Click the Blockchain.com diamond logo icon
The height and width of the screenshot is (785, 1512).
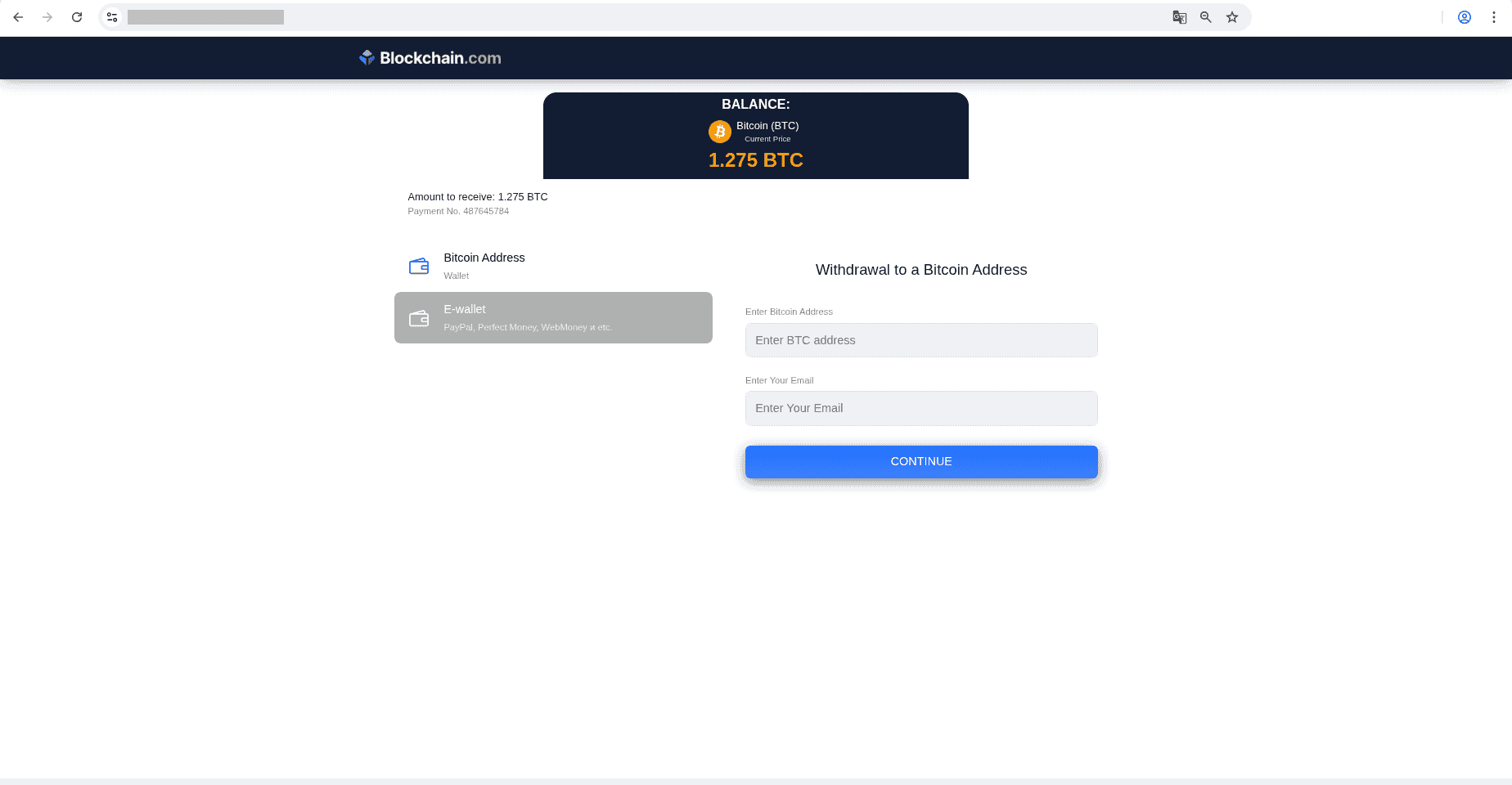click(x=367, y=57)
